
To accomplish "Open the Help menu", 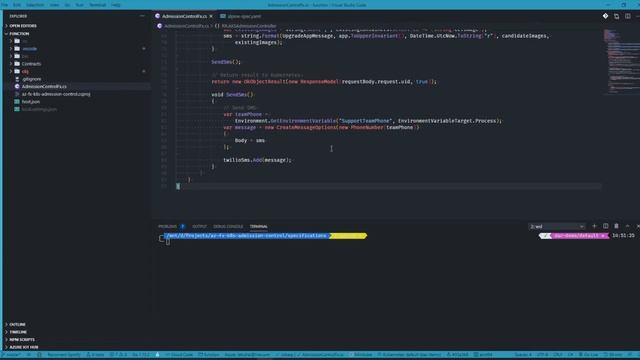I will (x=116, y=5).
